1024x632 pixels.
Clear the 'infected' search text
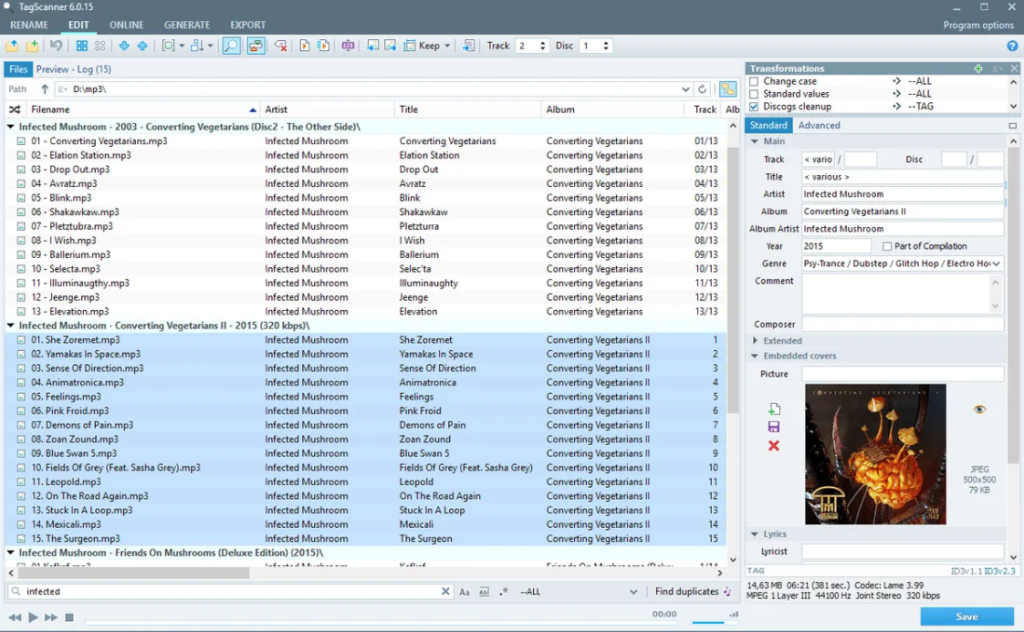[445, 592]
